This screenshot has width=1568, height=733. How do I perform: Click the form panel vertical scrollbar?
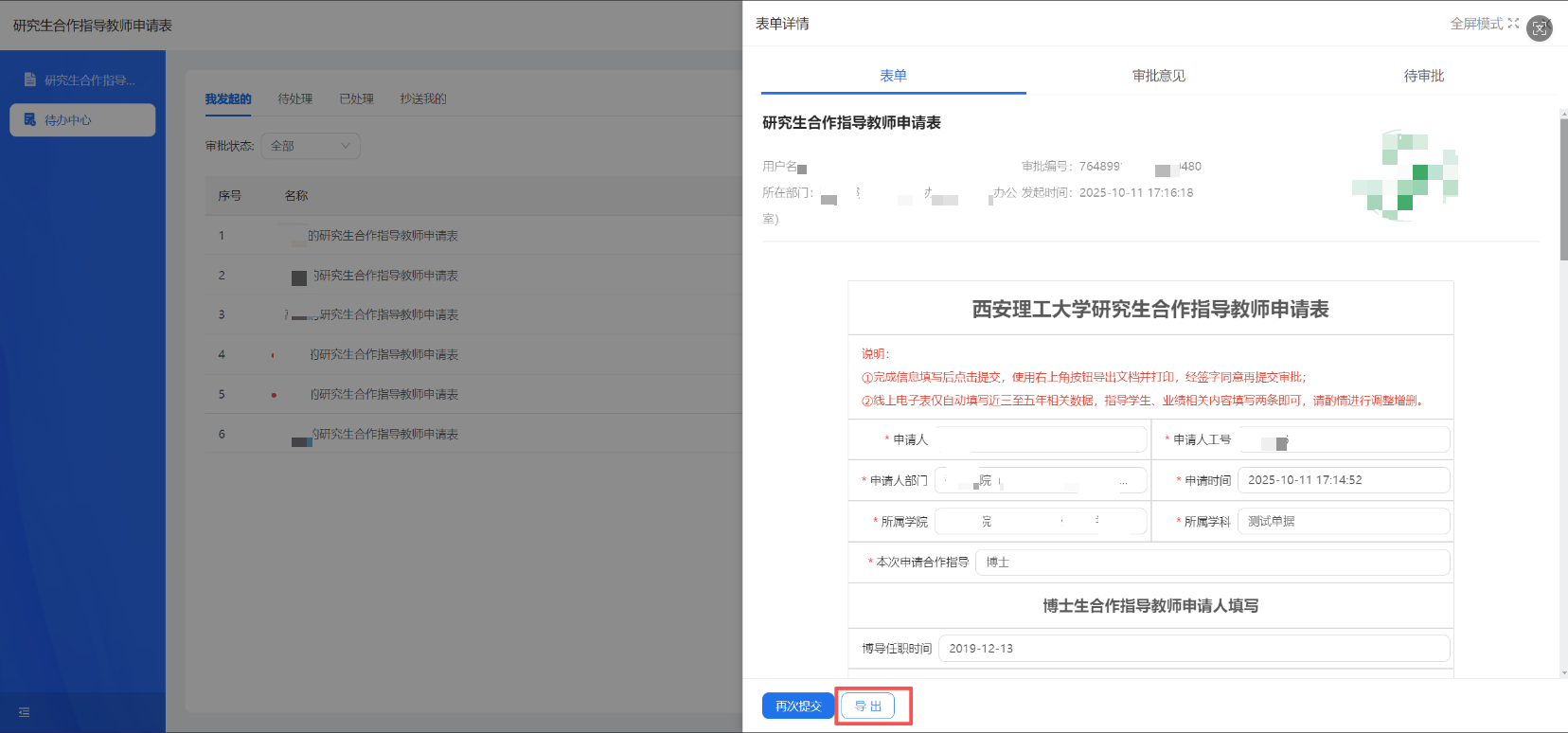pyautogui.click(x=1562, y=189)
